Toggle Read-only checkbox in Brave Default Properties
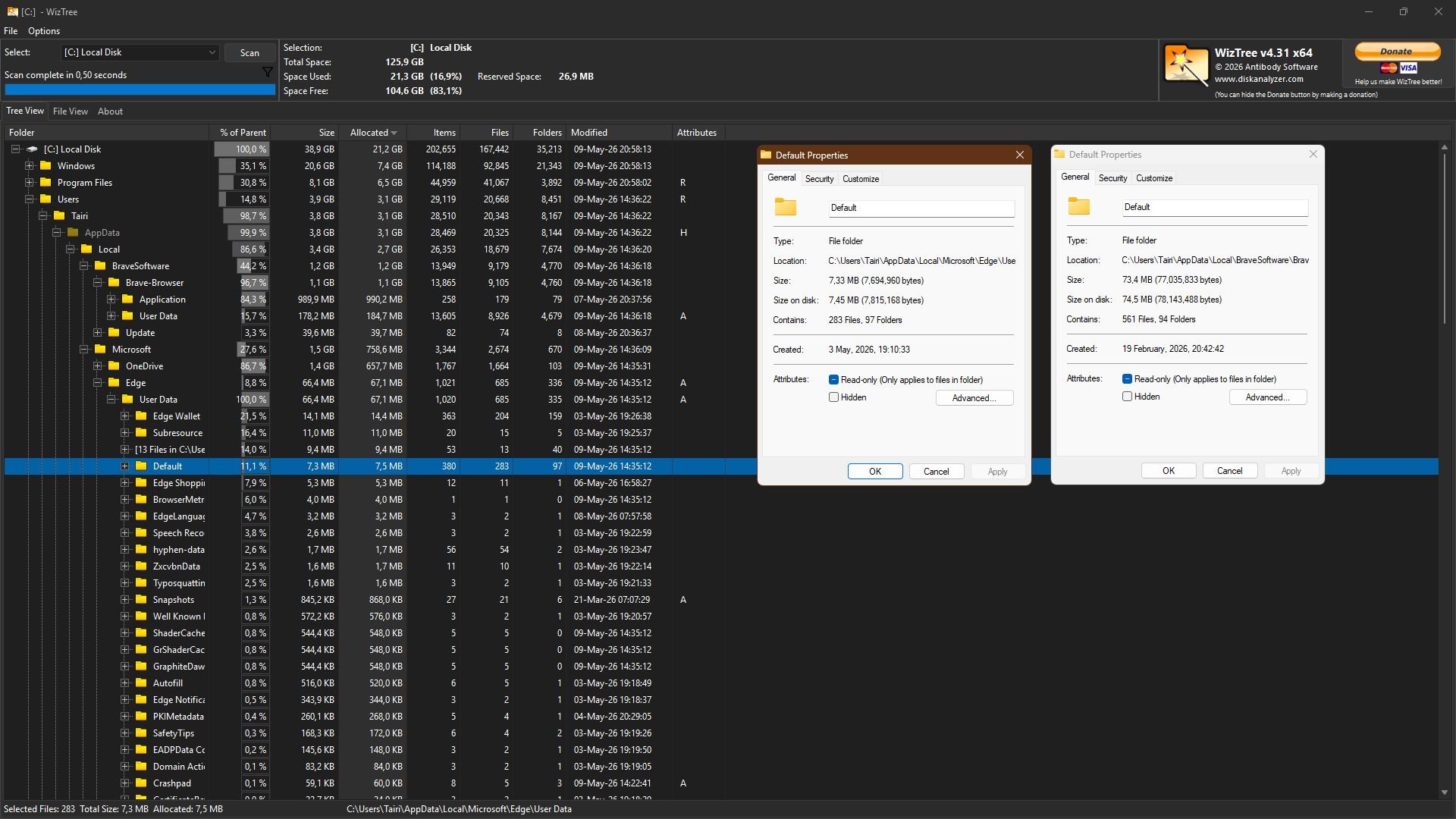 [1127, 378]
